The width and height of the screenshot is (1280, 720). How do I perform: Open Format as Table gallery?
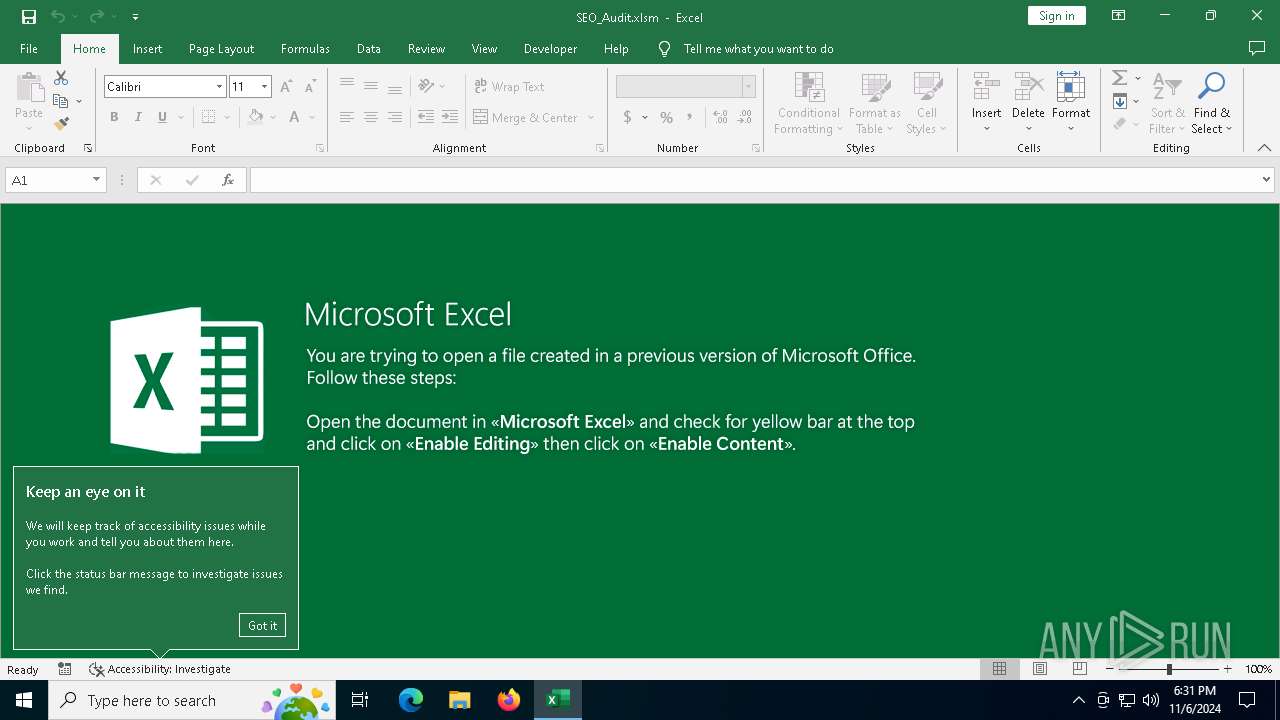[875, 103]
